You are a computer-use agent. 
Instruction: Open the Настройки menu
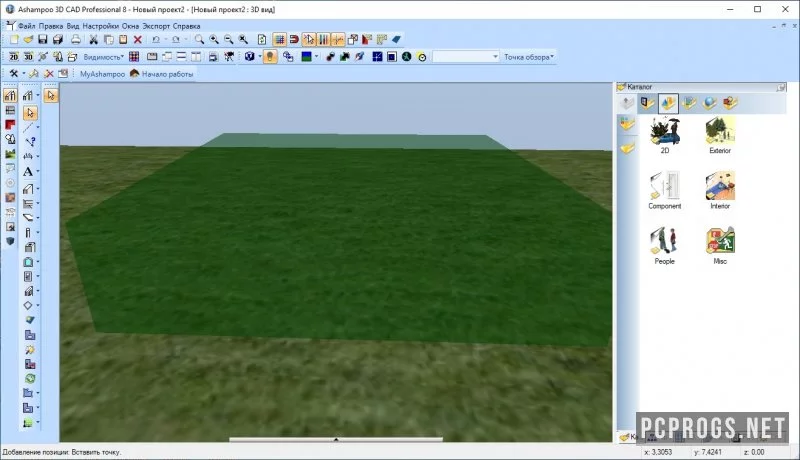(101, 26)
